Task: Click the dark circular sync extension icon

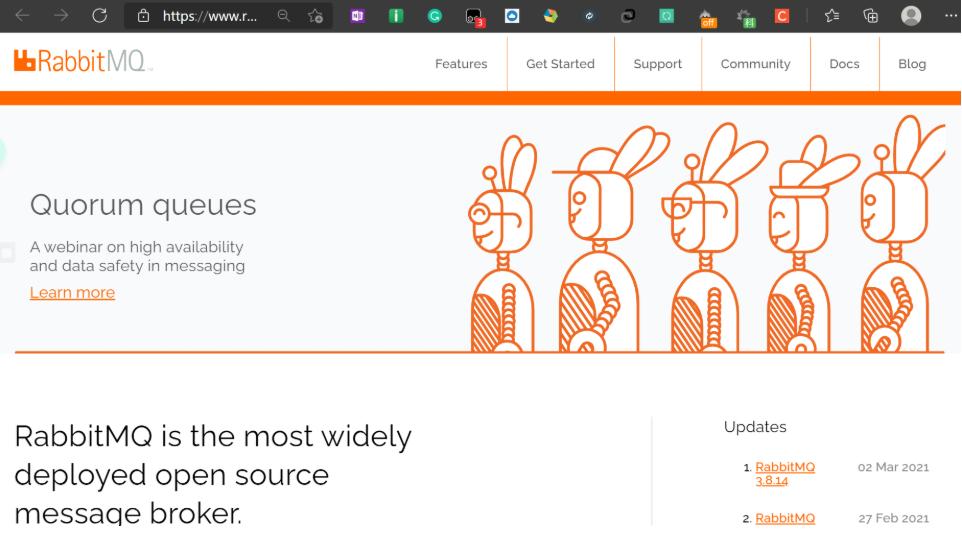Action: pyautogui.click(x=589, y=16)
